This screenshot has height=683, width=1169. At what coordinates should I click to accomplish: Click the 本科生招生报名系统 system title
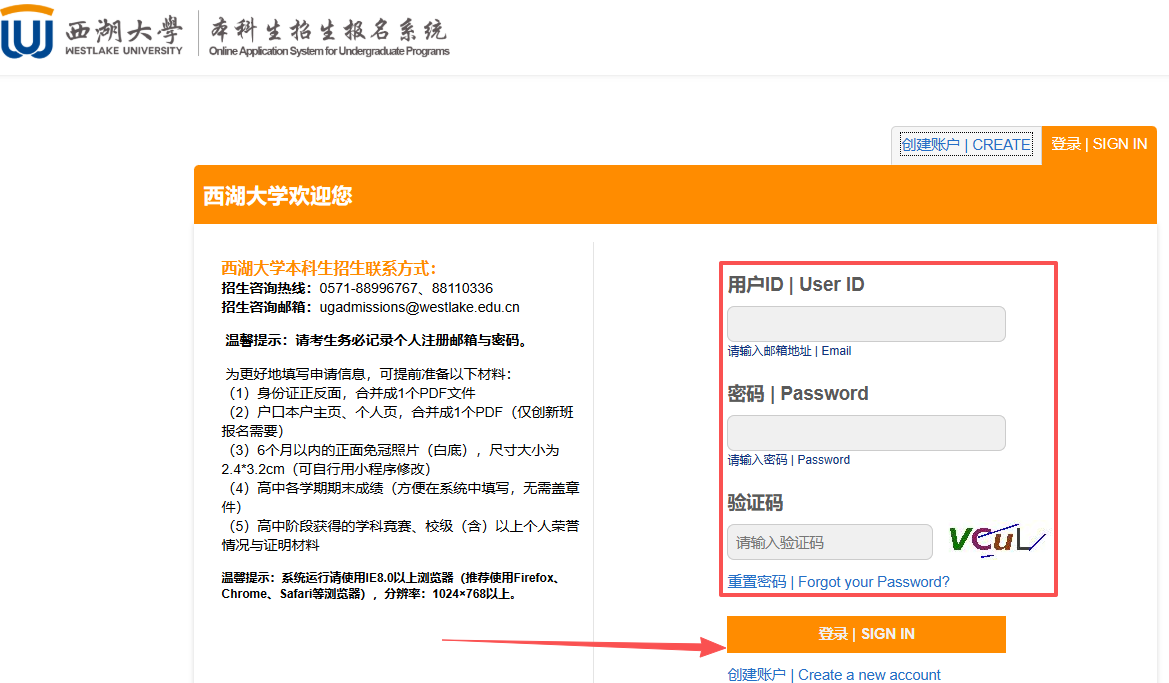328,34
